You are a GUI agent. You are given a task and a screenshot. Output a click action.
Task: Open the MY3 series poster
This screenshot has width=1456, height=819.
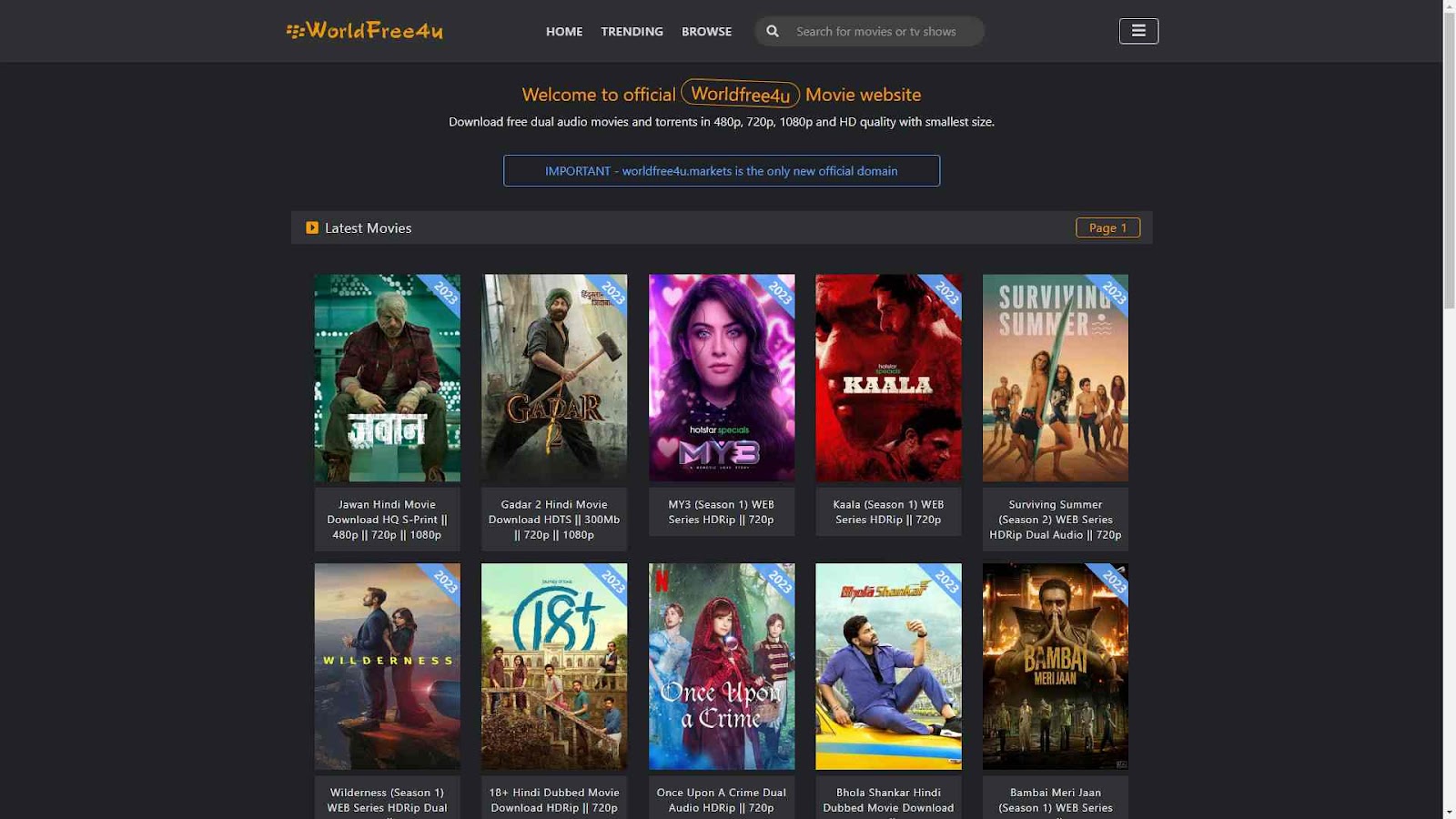pyautogui.click(x=722, y=378)
